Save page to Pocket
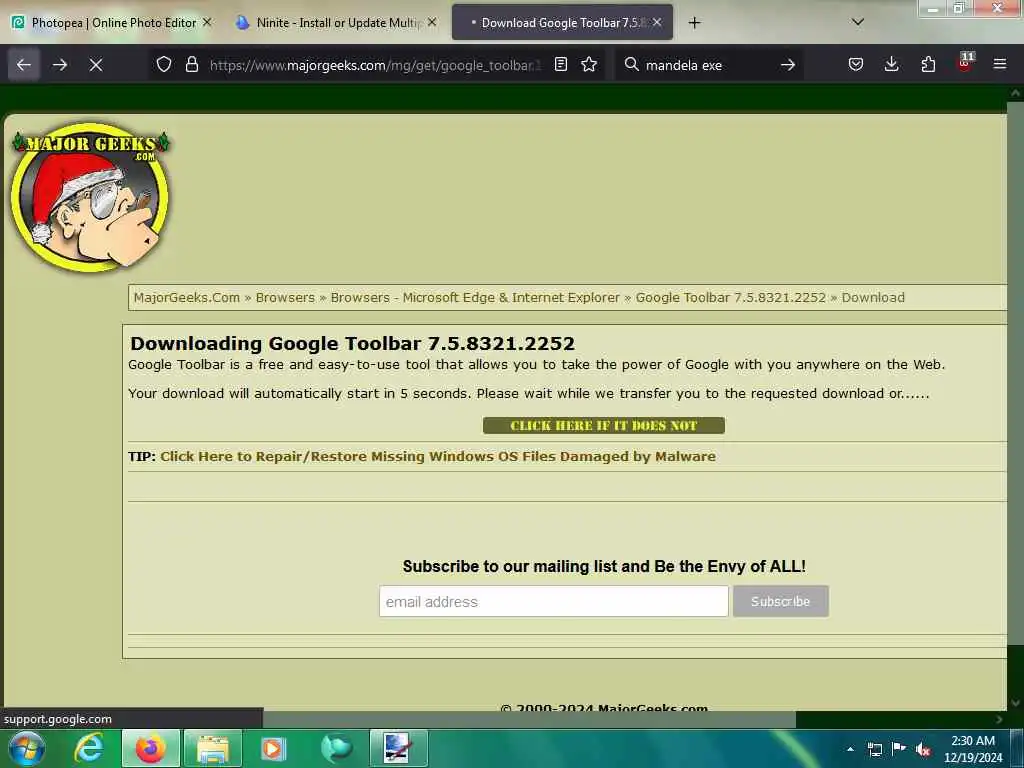Viewport: 1024px width, 768px height. coord(856,65)
